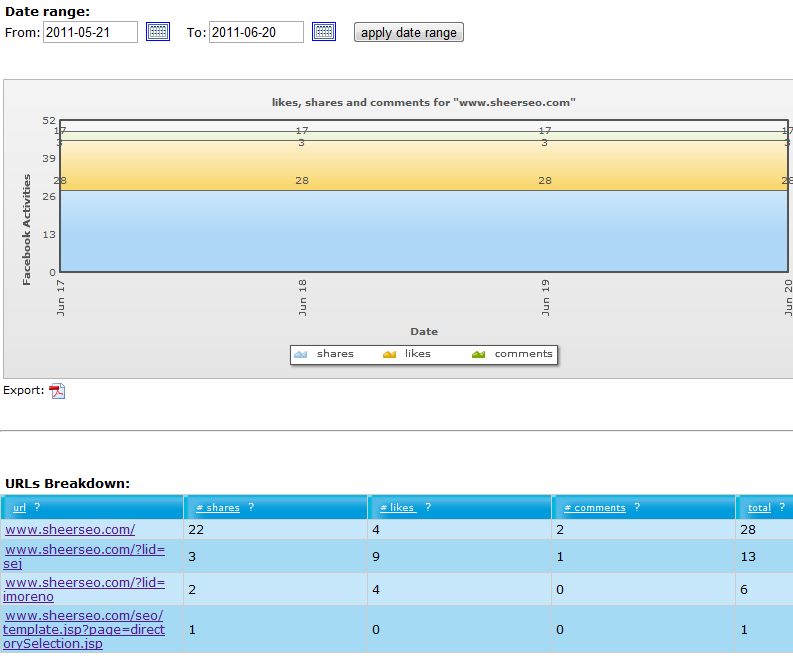Image resolution: width=793 pixels, height=666 pixels.
Task: Click the Date range heading
Action: (48, 12)
